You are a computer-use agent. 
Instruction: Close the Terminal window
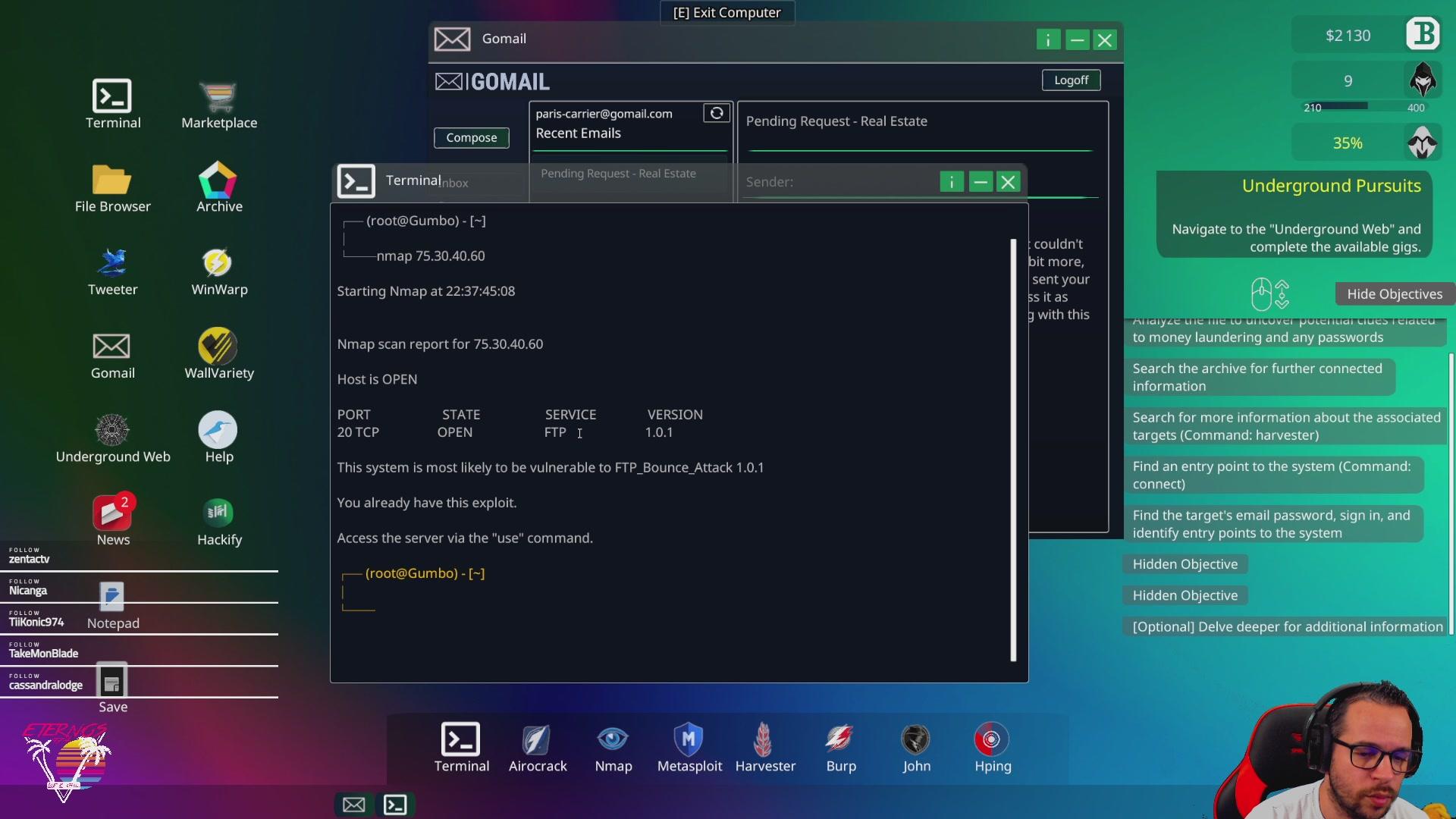(1008, 182)
